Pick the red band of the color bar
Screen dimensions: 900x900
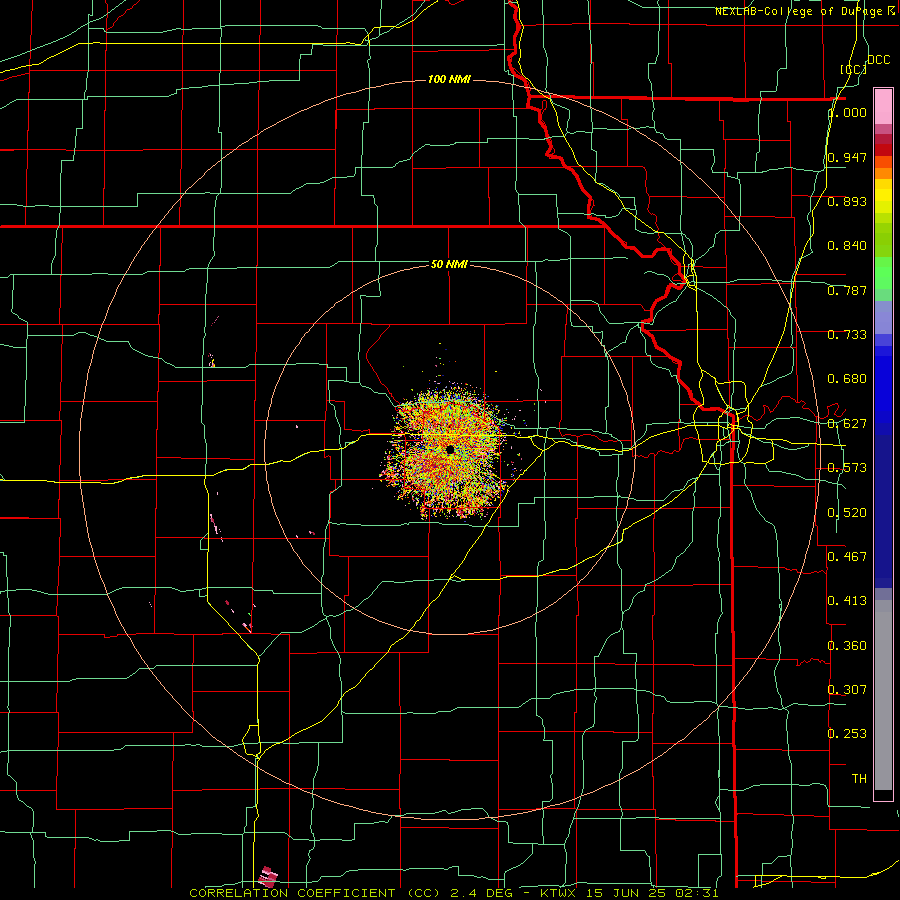(x=883, y=150)
